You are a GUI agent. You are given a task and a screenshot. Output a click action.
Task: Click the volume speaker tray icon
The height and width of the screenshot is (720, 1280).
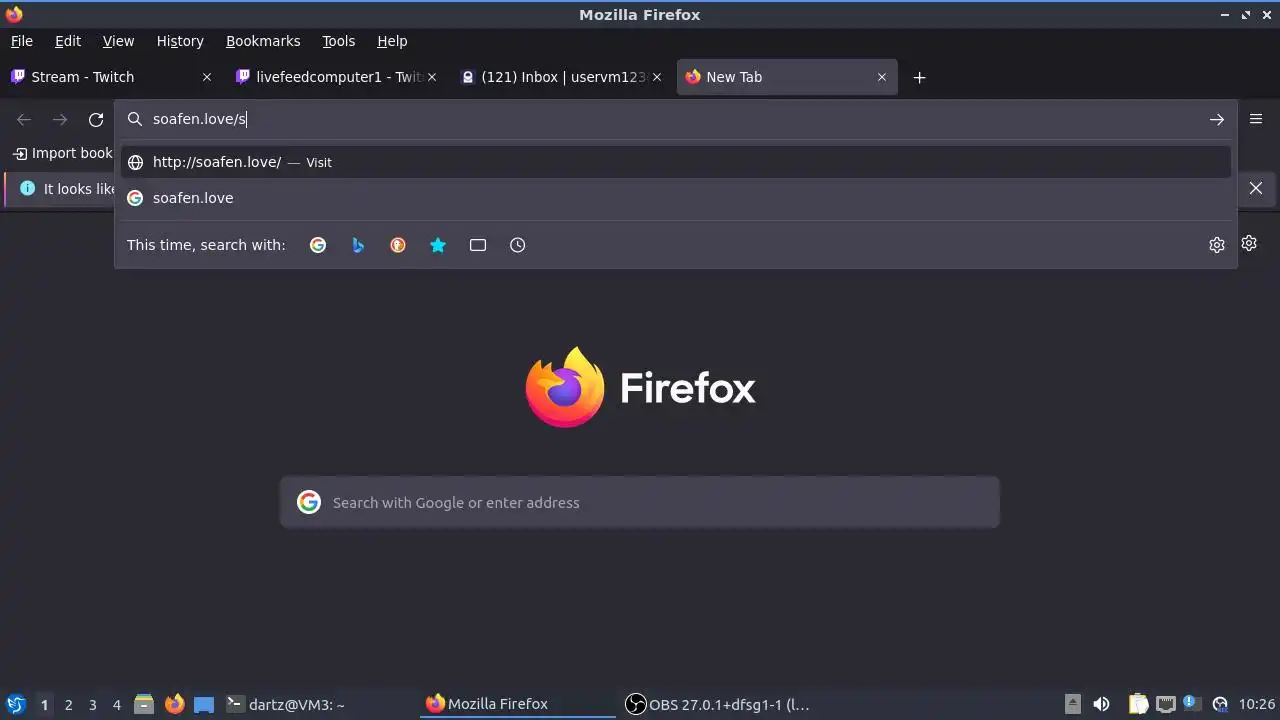point(1101,704)
